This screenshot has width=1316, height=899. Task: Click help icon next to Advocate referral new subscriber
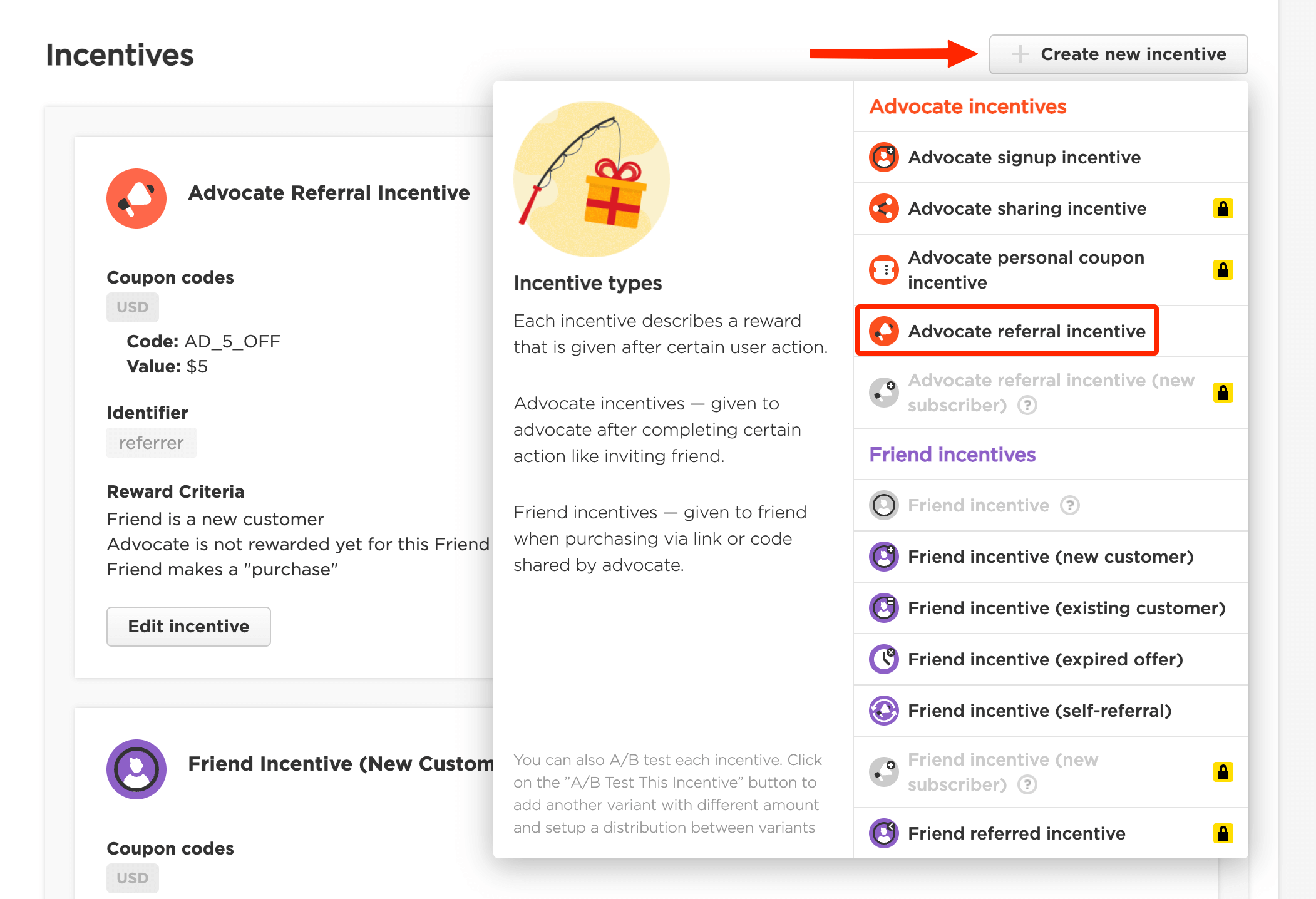(x=1027, y=406)
